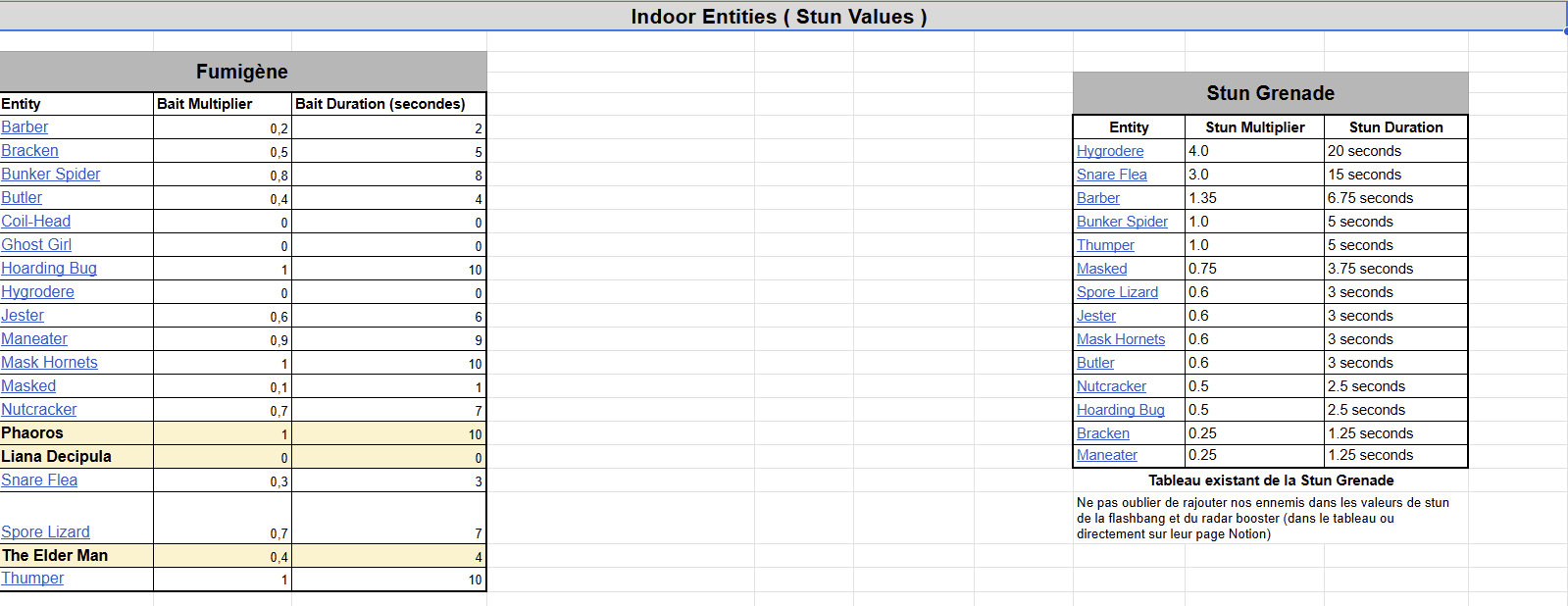Screen dimensions: 1568x606
Task: Select the Stun Grenade header cell
Action: (1271, 93)
